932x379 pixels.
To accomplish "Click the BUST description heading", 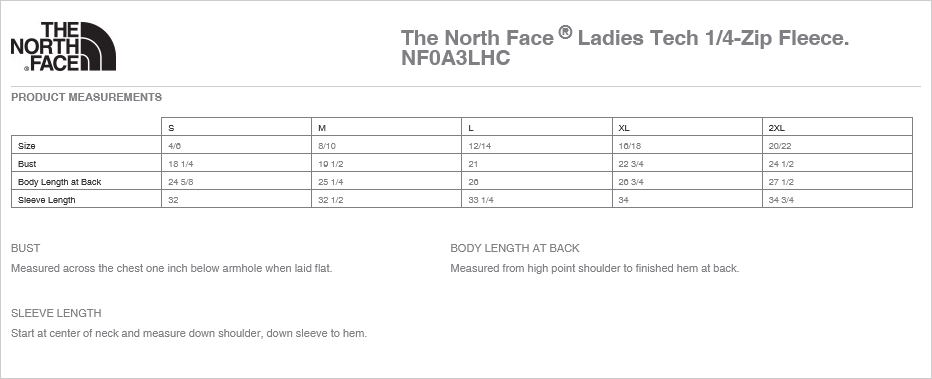I will click(26, 248).
